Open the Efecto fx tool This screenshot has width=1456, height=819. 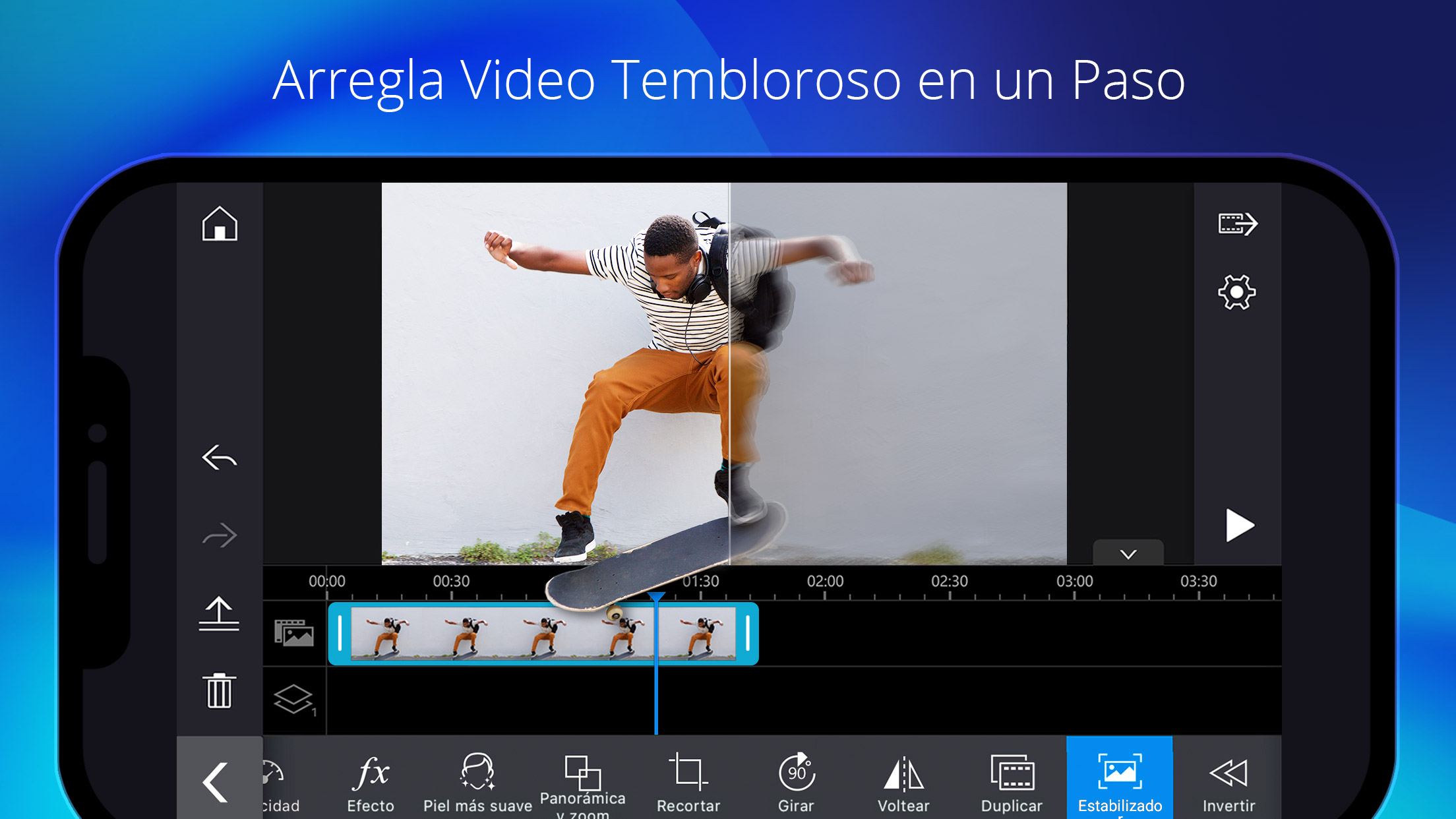[371, 782]
